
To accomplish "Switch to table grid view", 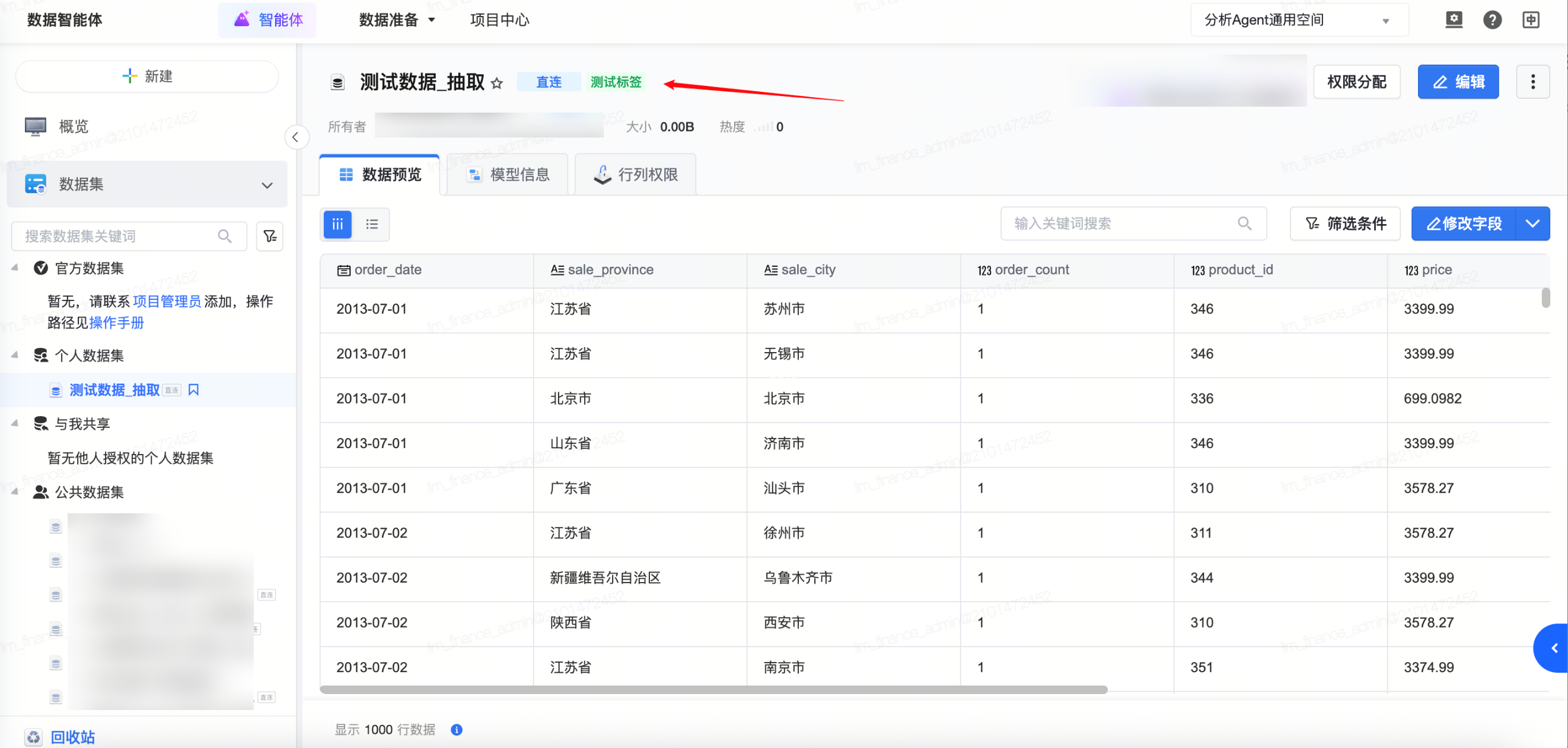I will (338, 224).
